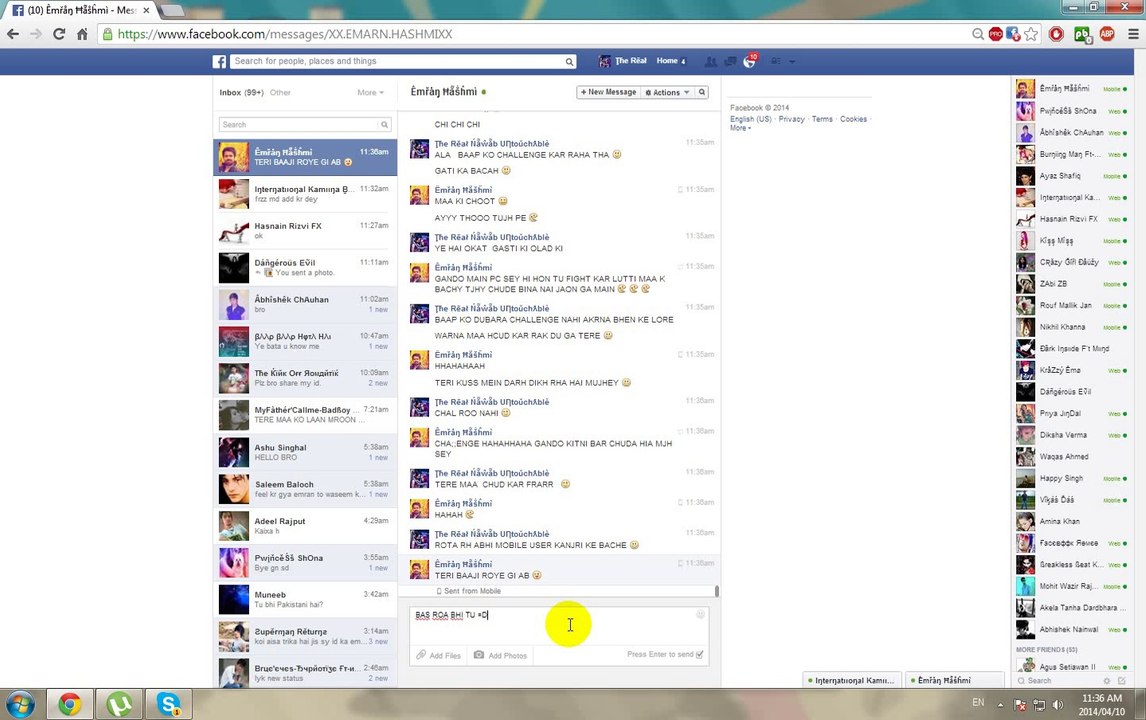The width and height of the screenshot is (1146, 720).
Task: Open account menu arrow in top bar
Action: point(792,62)
